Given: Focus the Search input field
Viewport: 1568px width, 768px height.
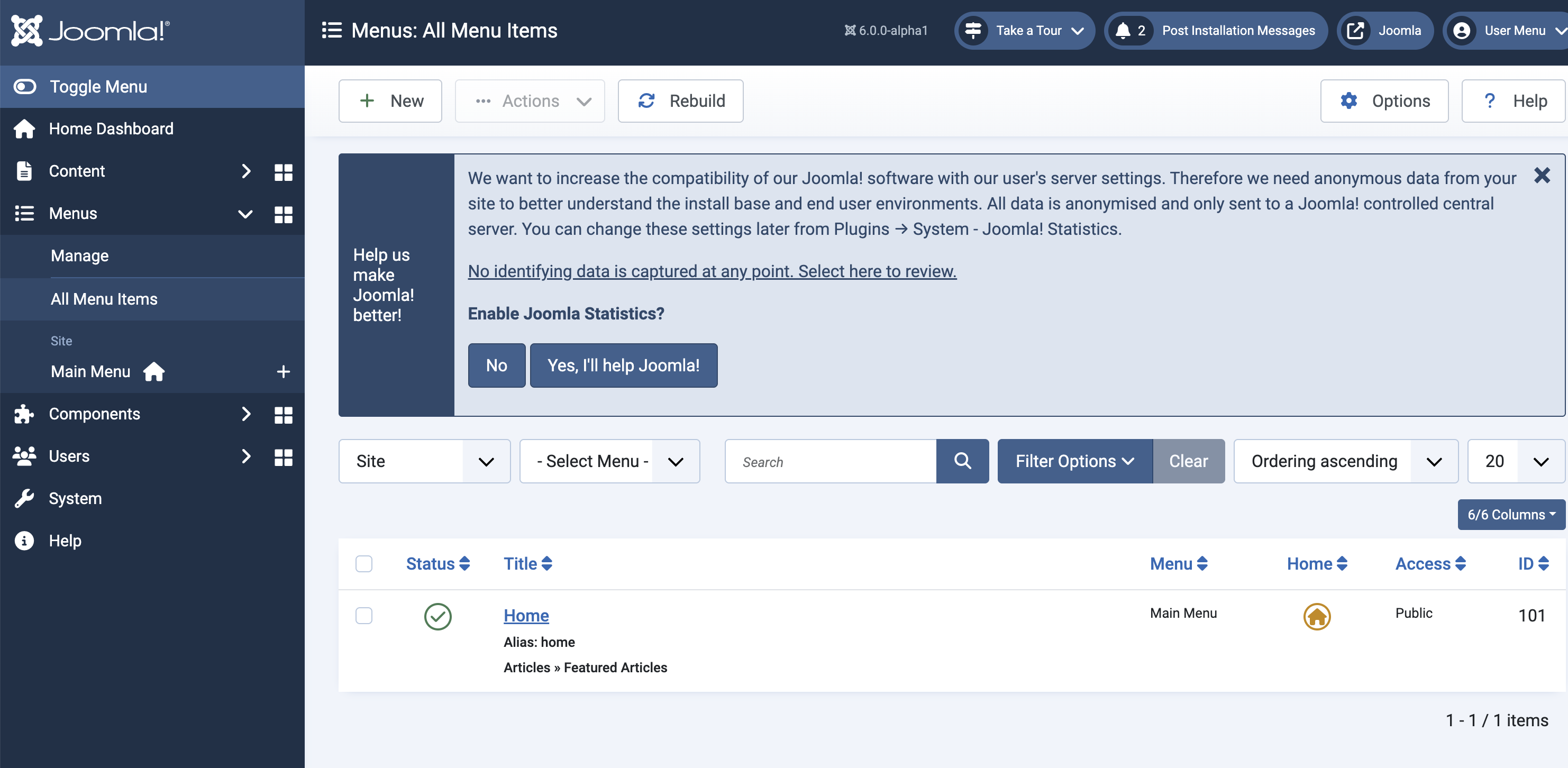Looking at the screenshot, I should click(830, 461).
